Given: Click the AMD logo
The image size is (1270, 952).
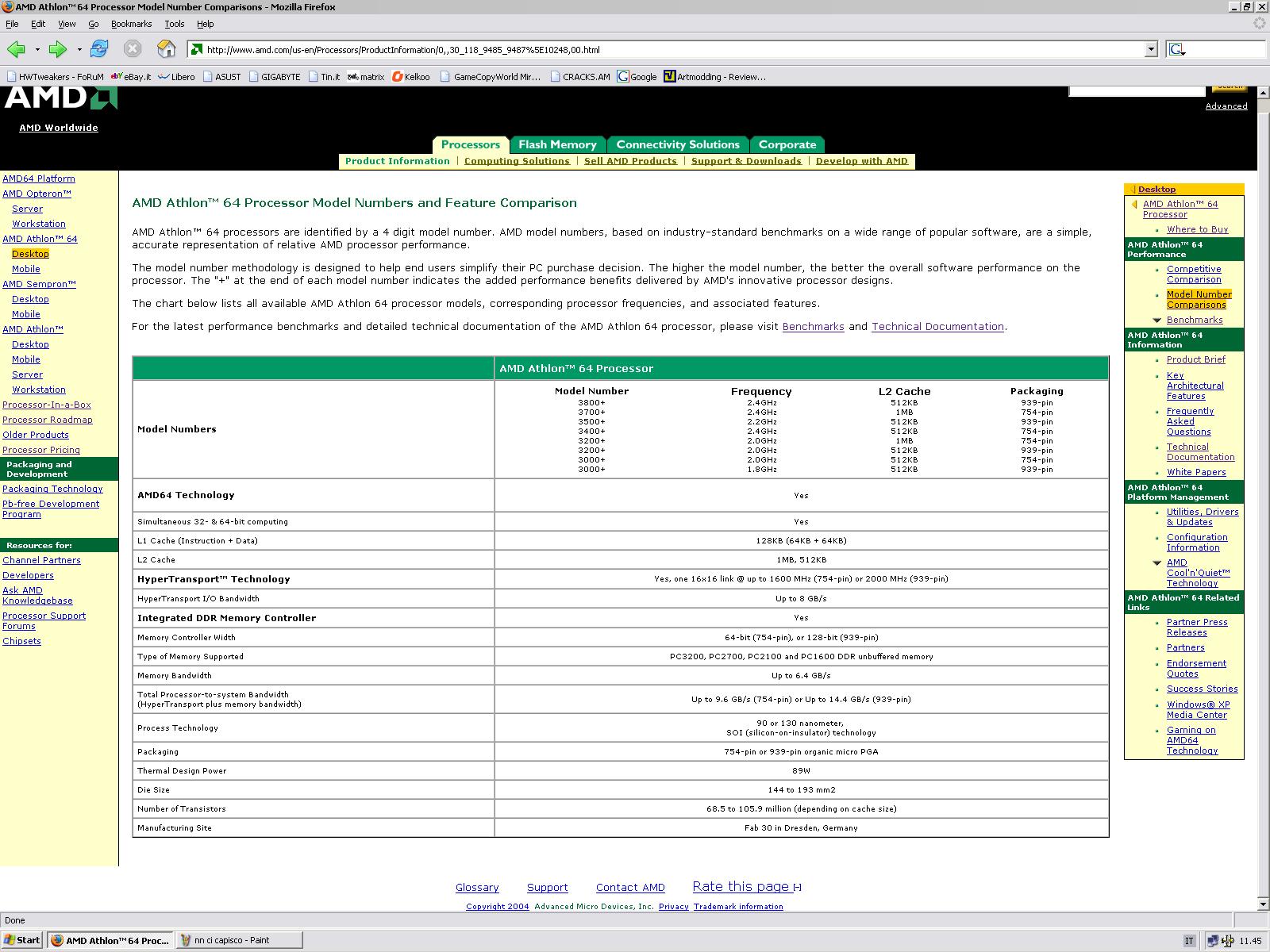Looking at the screenshot, I should coord(61,98).
